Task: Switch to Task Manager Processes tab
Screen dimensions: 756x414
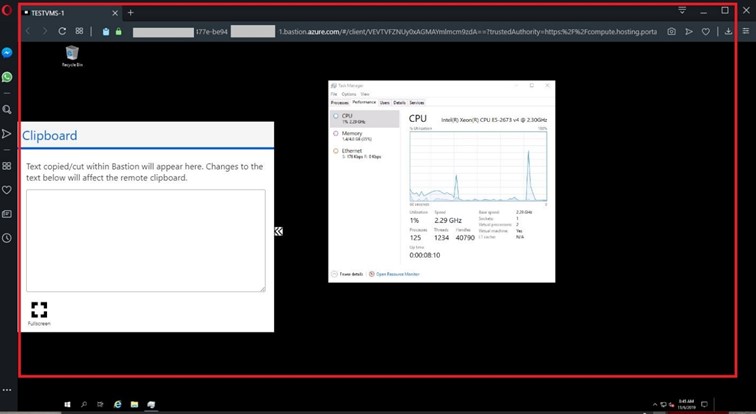Action: [339, 103]
